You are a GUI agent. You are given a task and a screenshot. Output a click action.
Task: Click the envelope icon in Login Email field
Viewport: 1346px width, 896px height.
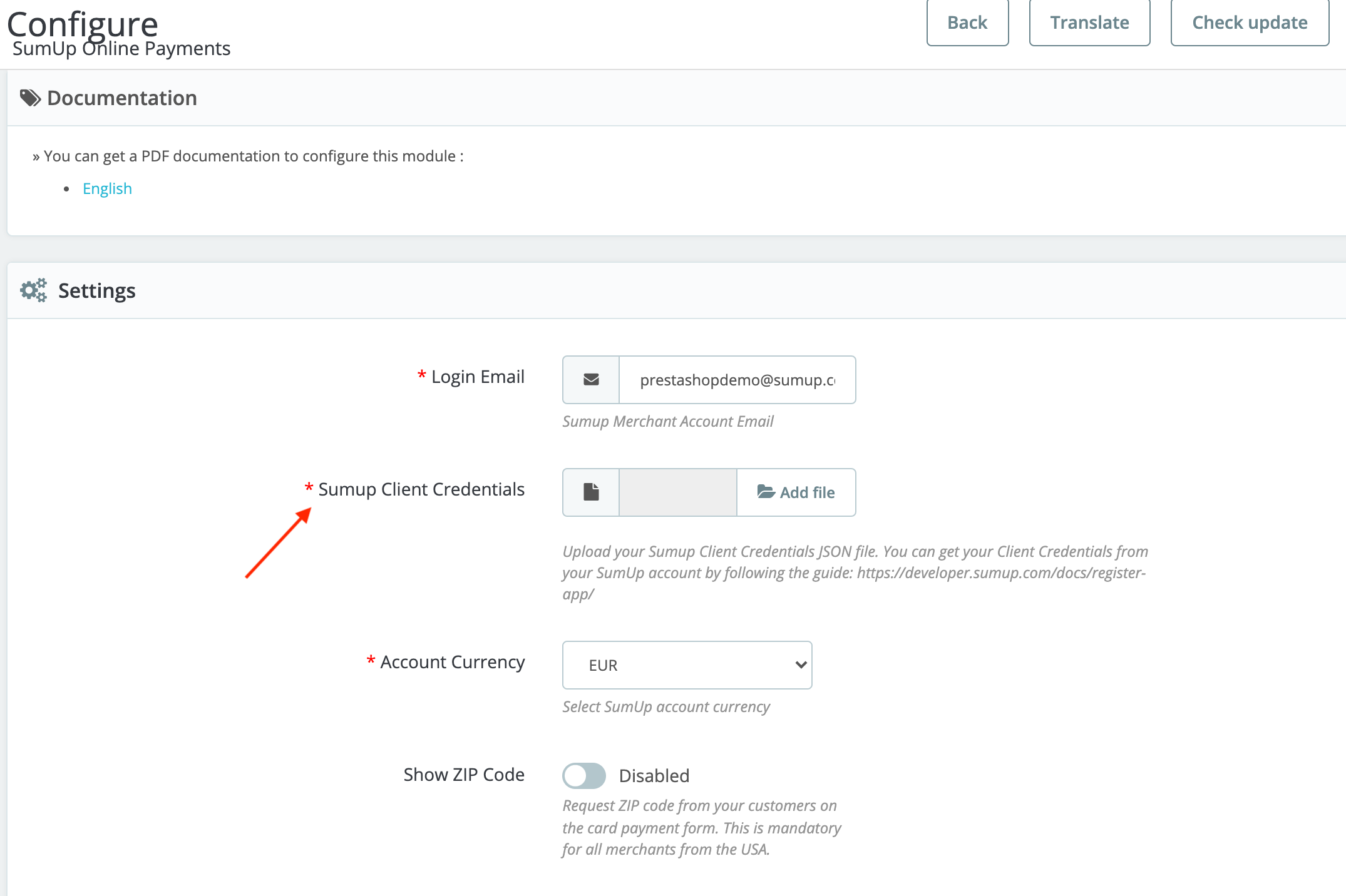click(x=589, y=379)
